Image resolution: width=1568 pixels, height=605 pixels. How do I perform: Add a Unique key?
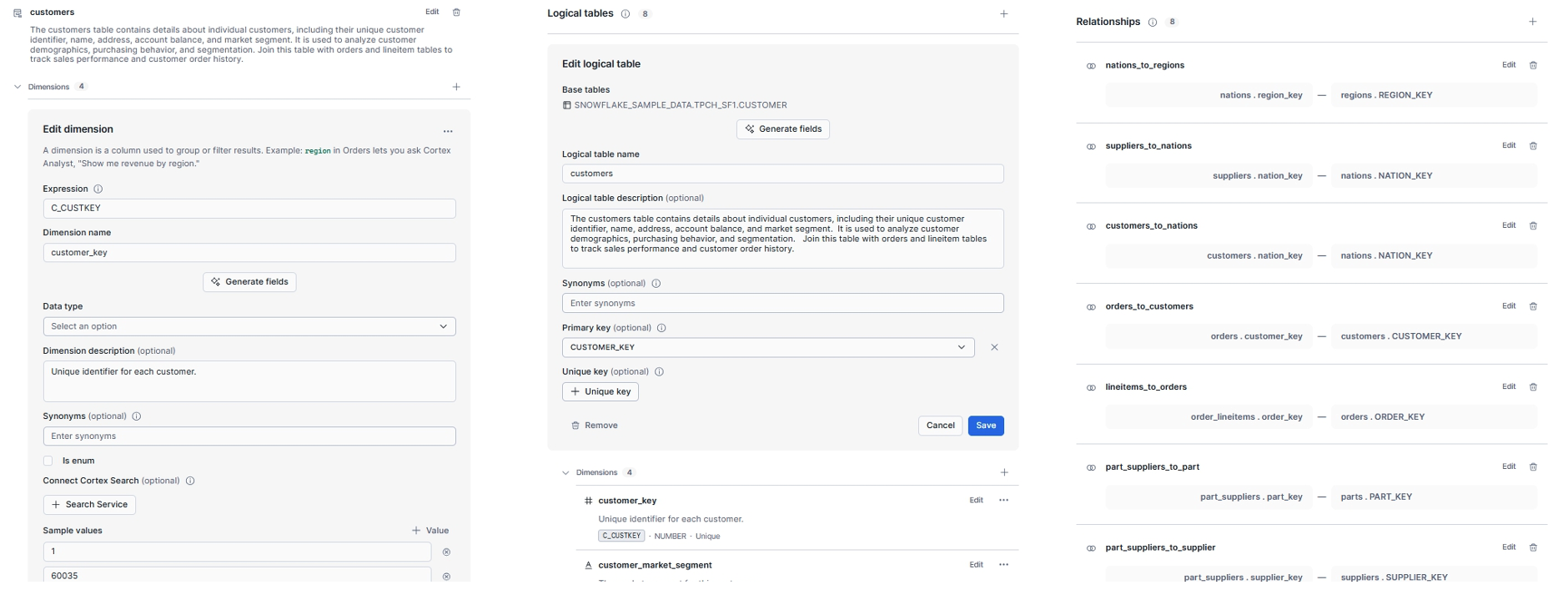pos(601,391)
